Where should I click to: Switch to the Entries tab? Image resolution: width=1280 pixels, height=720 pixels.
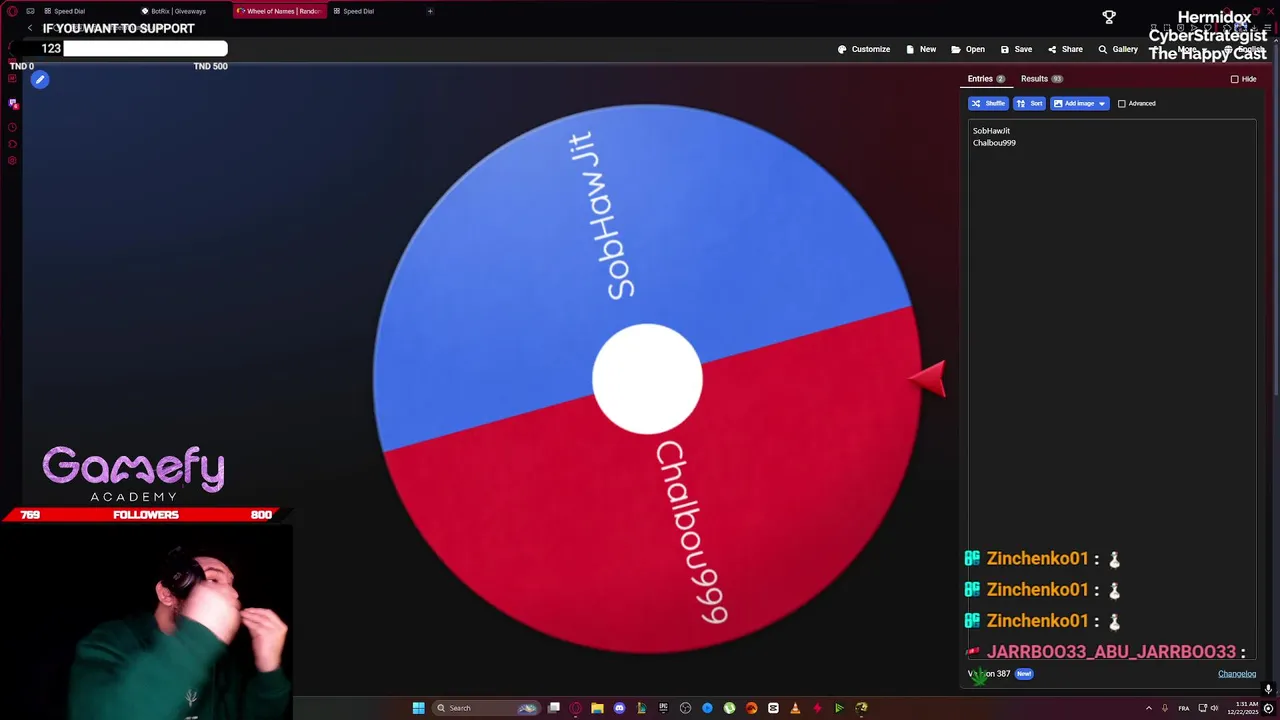tap(986, 79)
